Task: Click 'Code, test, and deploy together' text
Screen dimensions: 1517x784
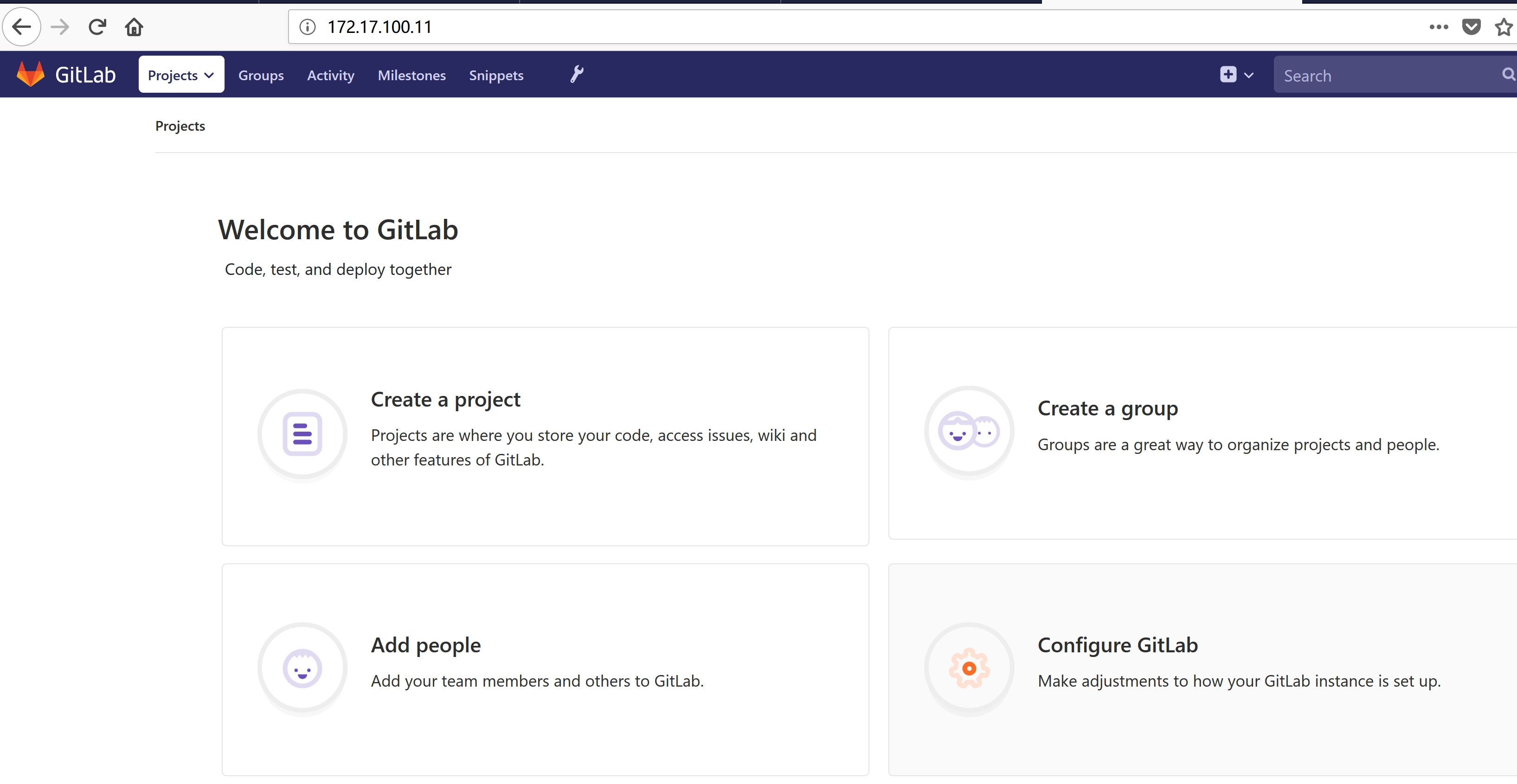Action: (x=338, y=269)
